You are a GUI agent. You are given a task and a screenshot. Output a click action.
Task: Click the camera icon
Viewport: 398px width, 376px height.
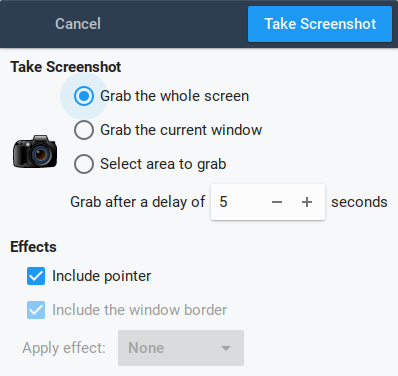pyautogui.click(x=35, y=152)
